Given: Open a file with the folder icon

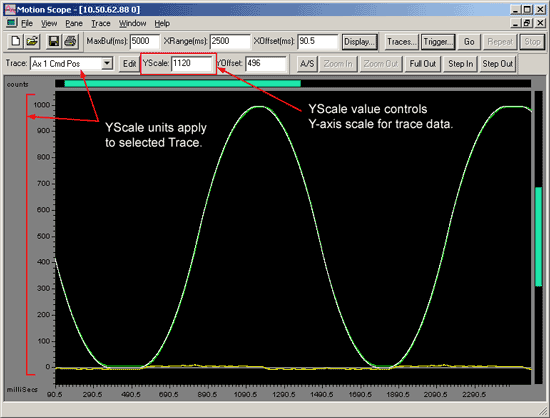Looking at the screenshot, I should 32,41.
